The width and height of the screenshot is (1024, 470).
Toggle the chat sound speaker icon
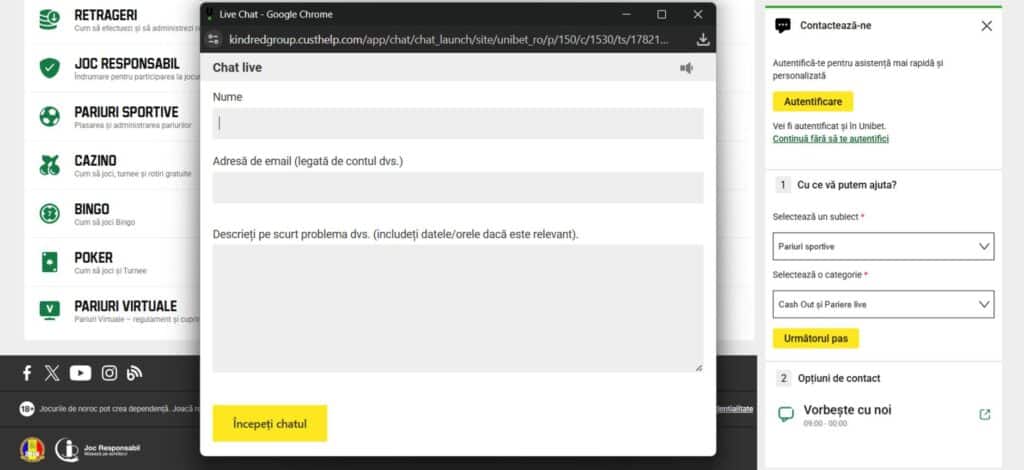coord(686,68)
